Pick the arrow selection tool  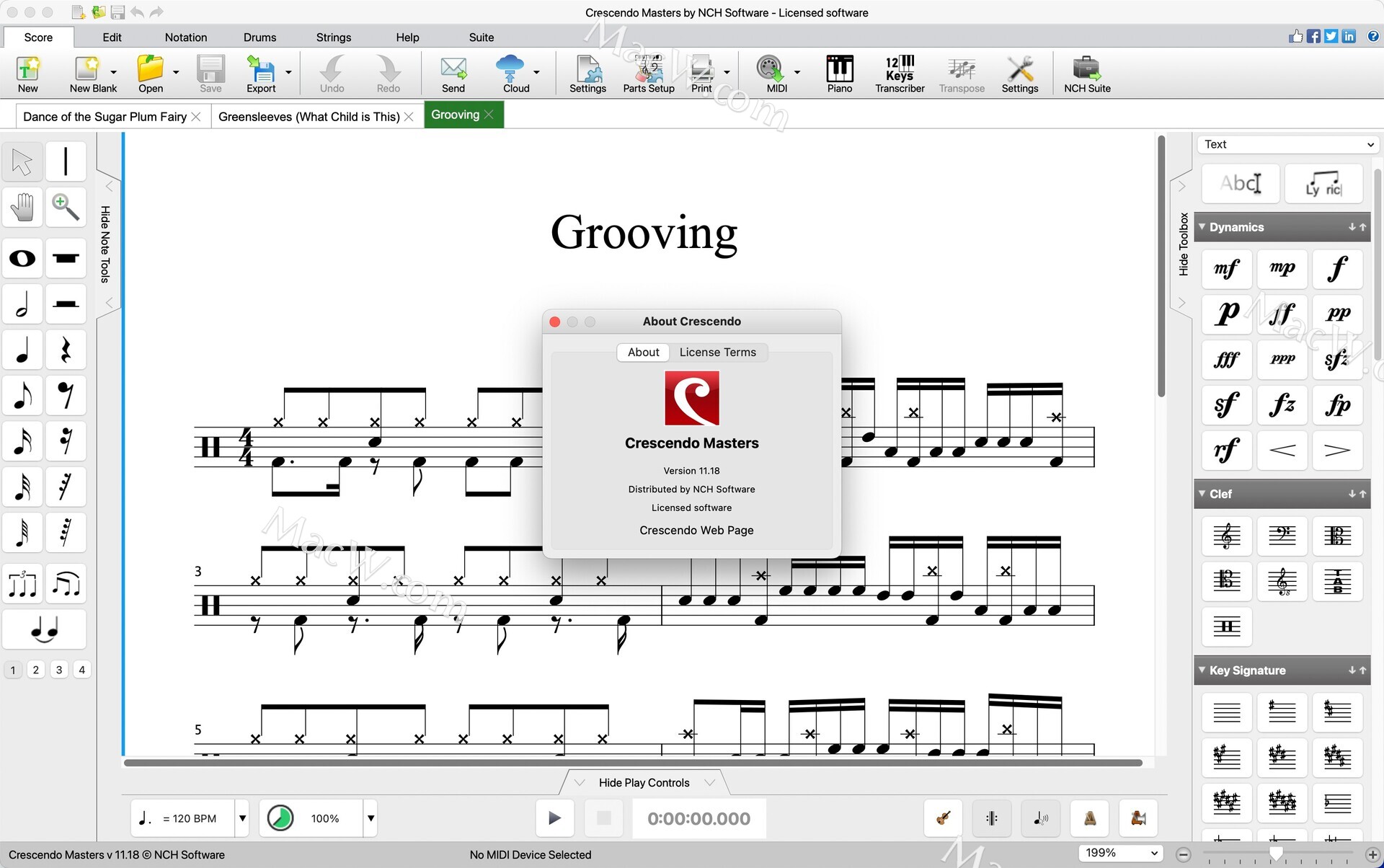[x=22, y=161]
